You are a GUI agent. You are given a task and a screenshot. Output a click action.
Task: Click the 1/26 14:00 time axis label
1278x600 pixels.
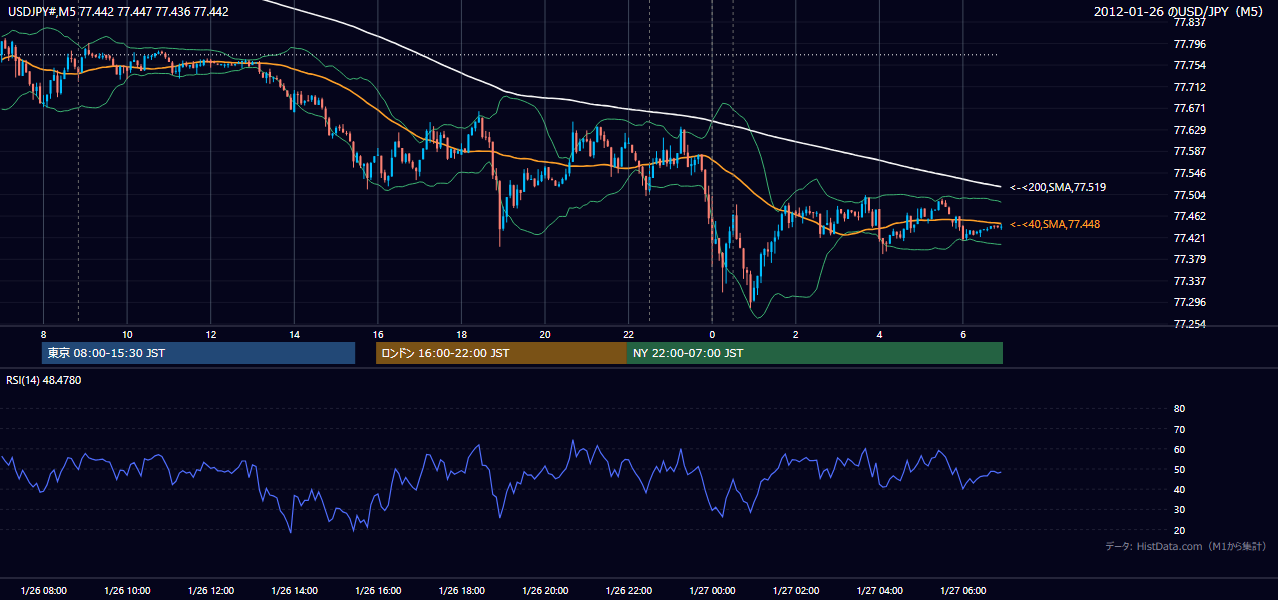click(x=294, y=591)
